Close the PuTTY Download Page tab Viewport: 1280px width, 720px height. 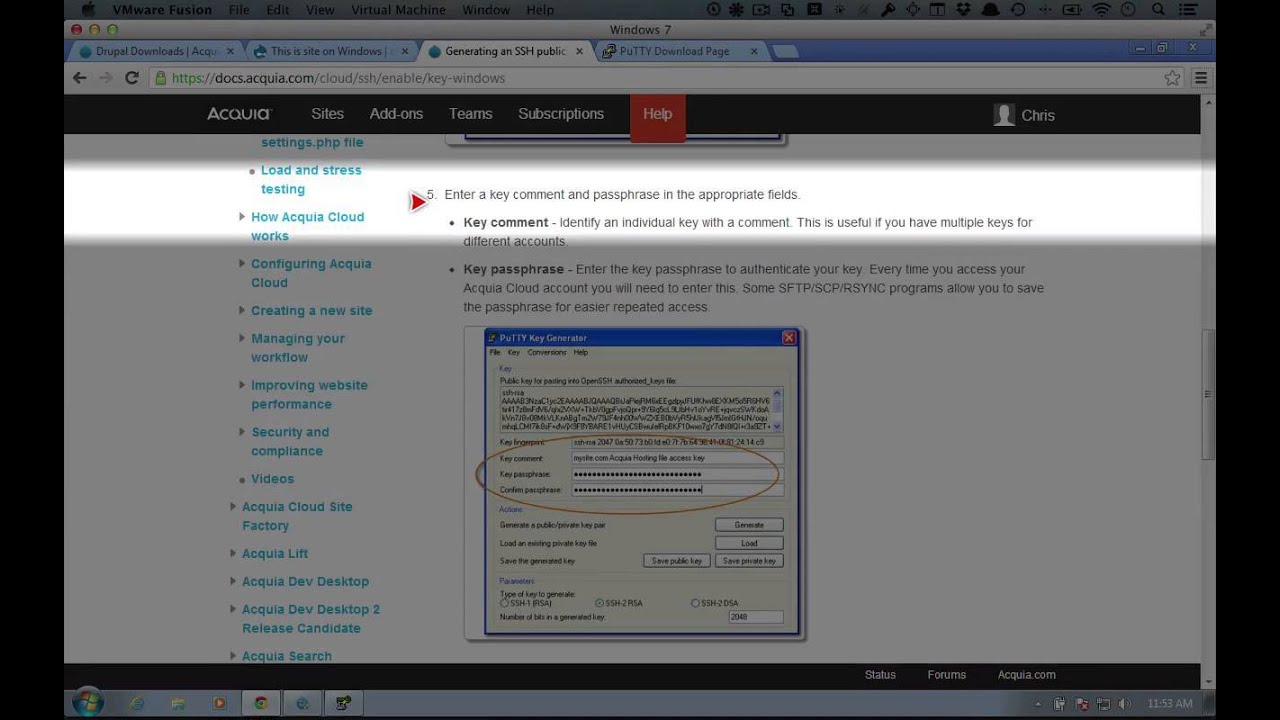753,51
